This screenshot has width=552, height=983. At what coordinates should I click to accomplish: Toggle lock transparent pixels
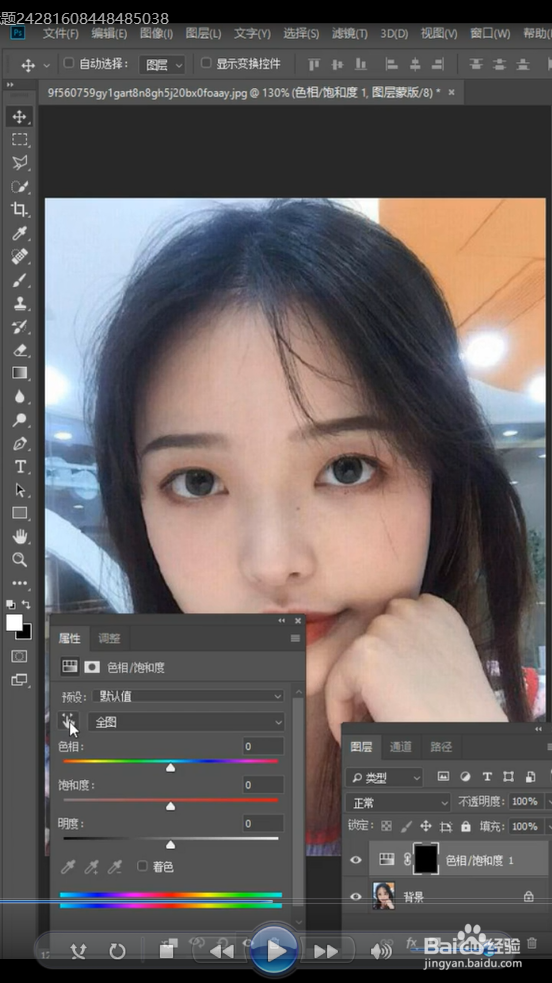click(387, 826)
